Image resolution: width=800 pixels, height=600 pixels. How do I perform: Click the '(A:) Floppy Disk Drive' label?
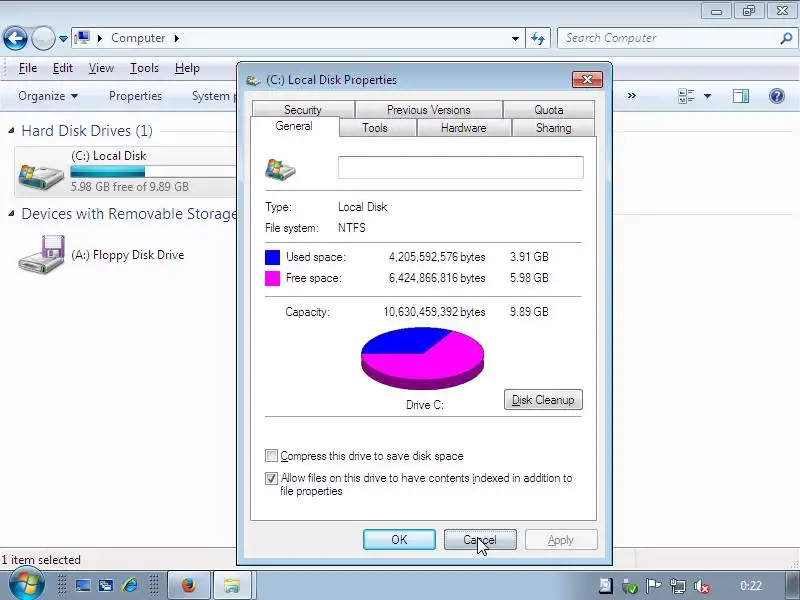click(128, 255)
